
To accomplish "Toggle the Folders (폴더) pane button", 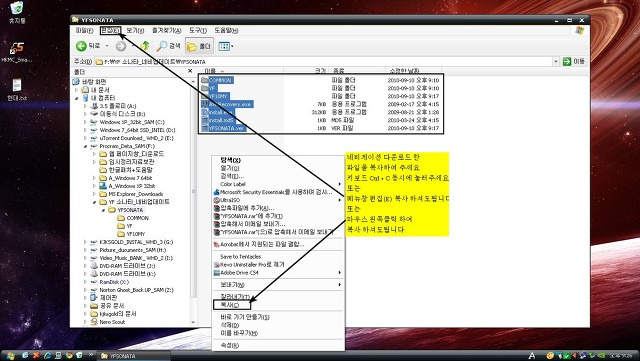I will point(199,46).
